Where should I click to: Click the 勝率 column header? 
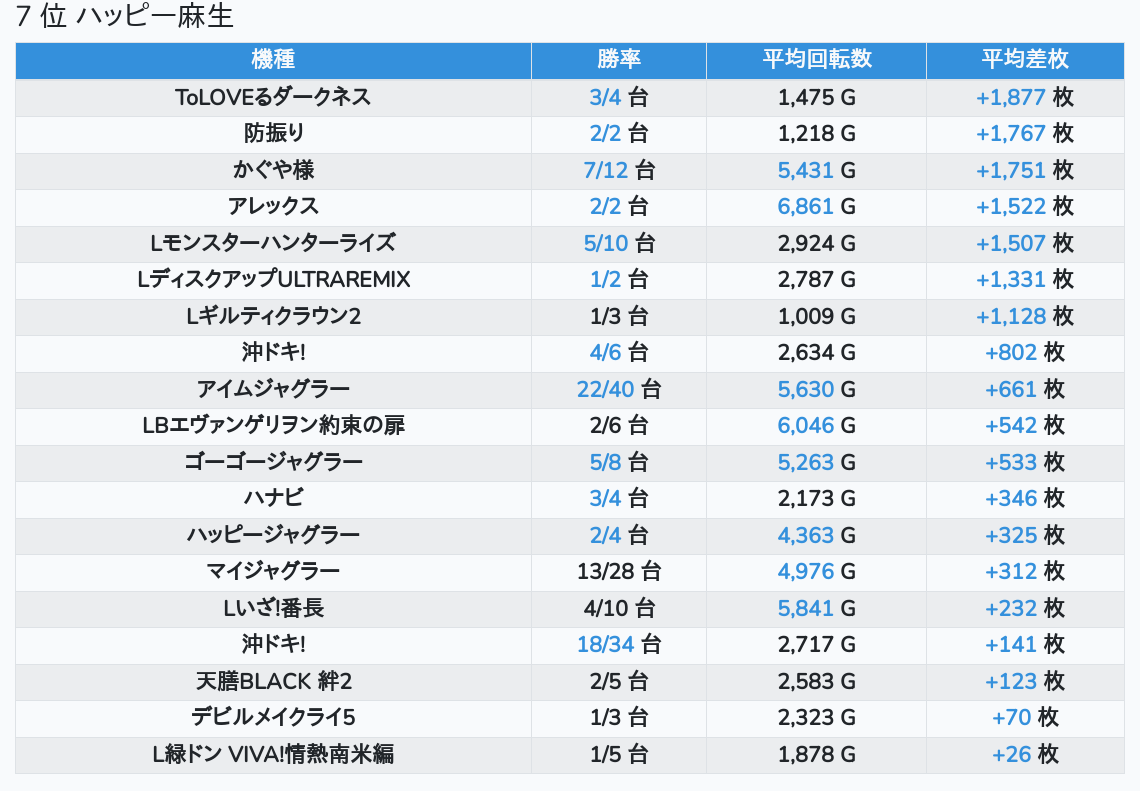(619, 60)
